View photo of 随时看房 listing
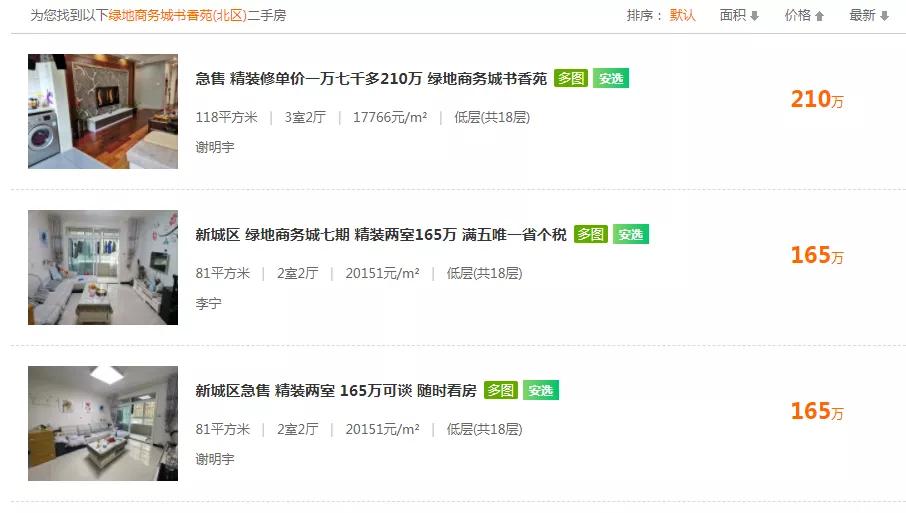906x513 pixels. (x=103, y=423)
